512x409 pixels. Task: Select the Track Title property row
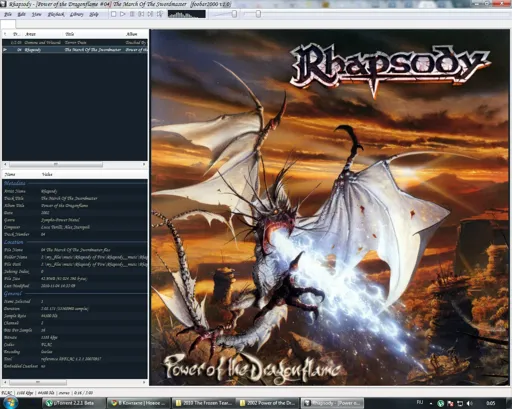tap(75, 198)
